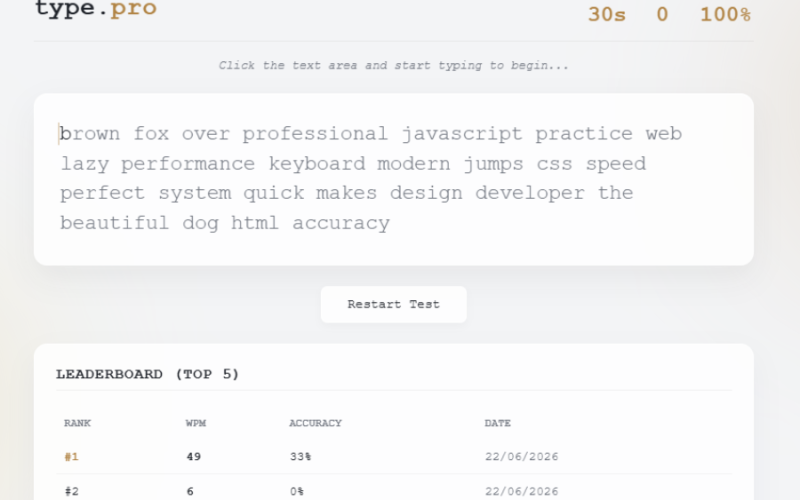Click the 30s timer readout
Image resolution: width=800 pixels, height=500 pixels.
(x=607, y=14)
